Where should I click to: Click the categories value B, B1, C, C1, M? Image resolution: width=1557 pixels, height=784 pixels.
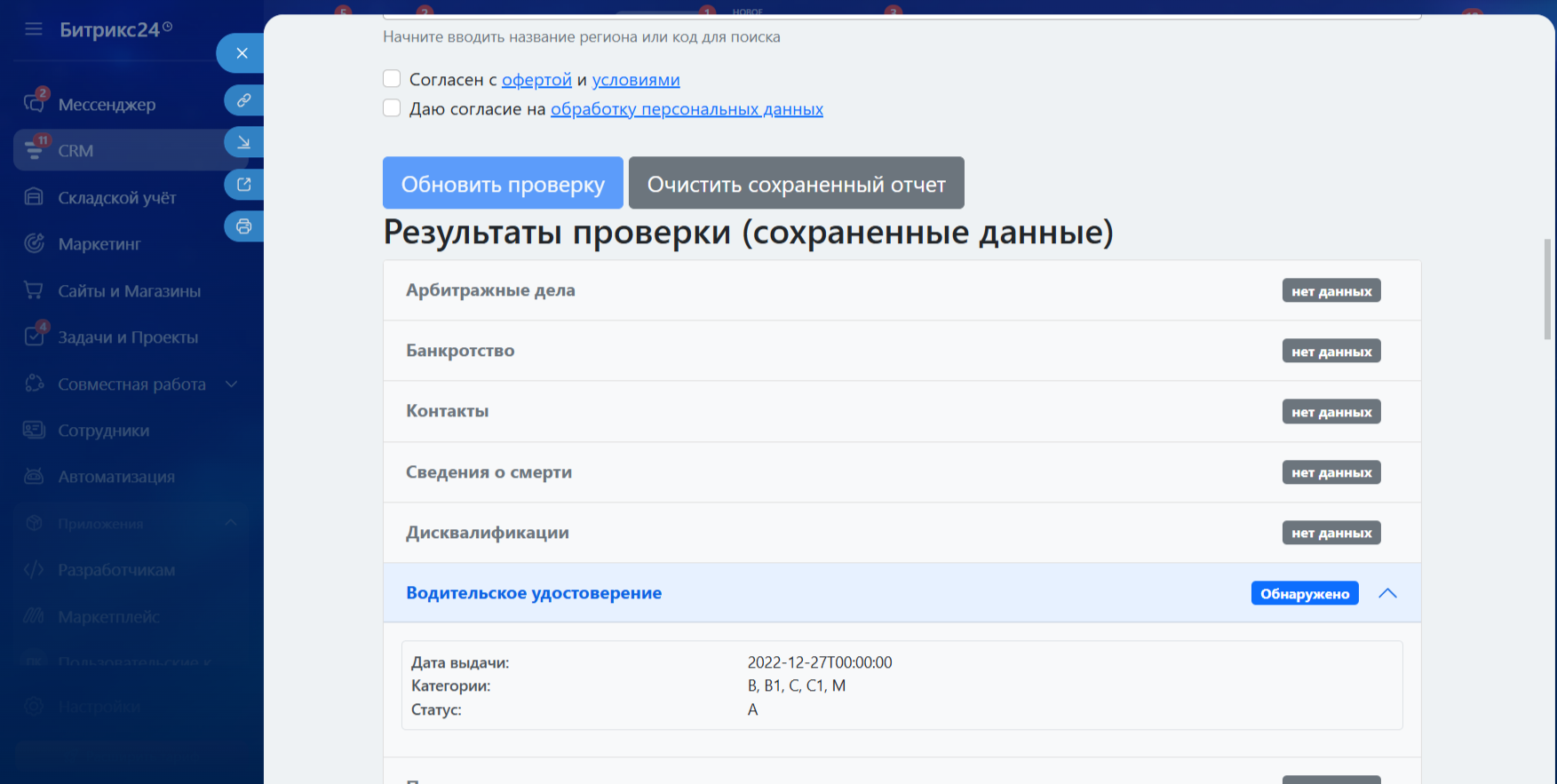click(797, 685)
